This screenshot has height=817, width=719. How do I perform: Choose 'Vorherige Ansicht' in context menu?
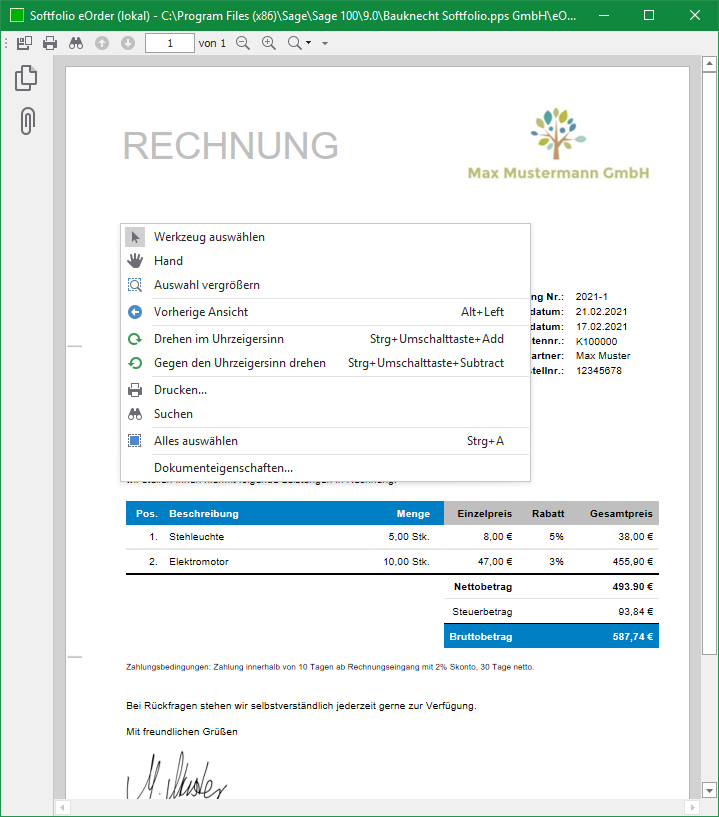click(x=200, y=312)
